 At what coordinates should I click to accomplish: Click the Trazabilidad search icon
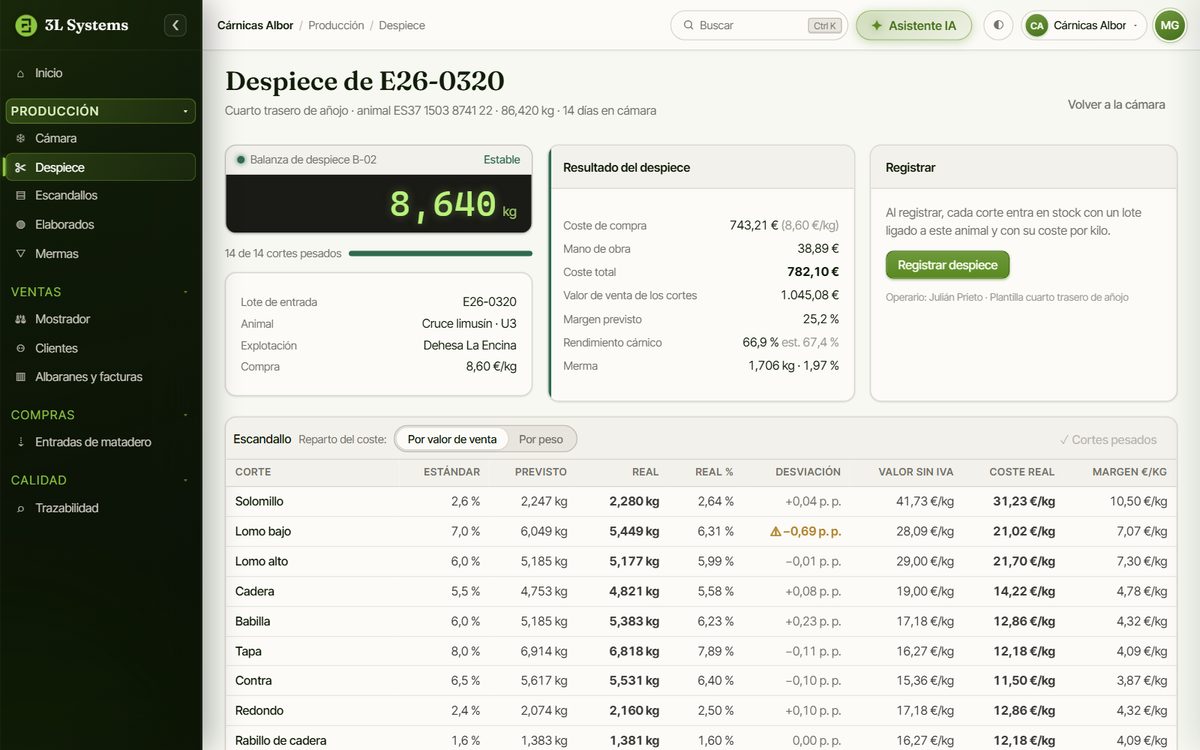point(20,508)
